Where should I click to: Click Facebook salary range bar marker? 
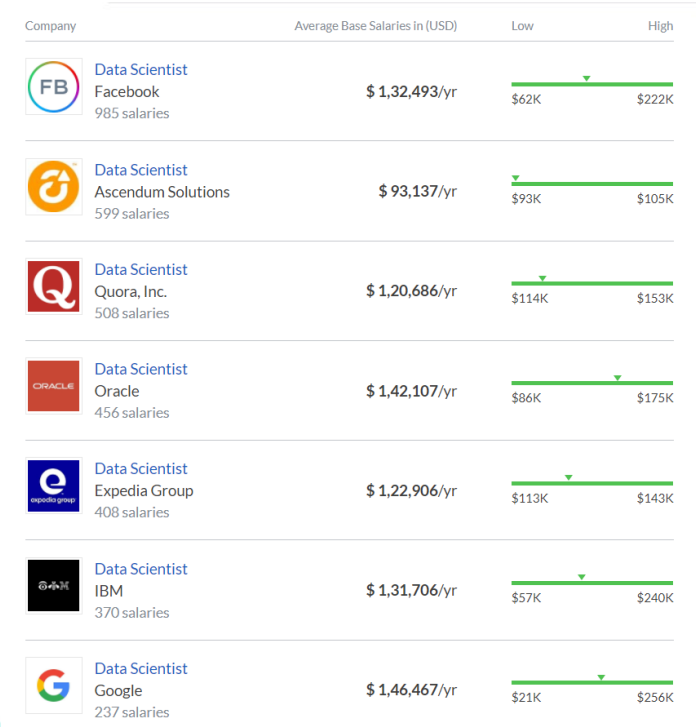tap(586, 78)
